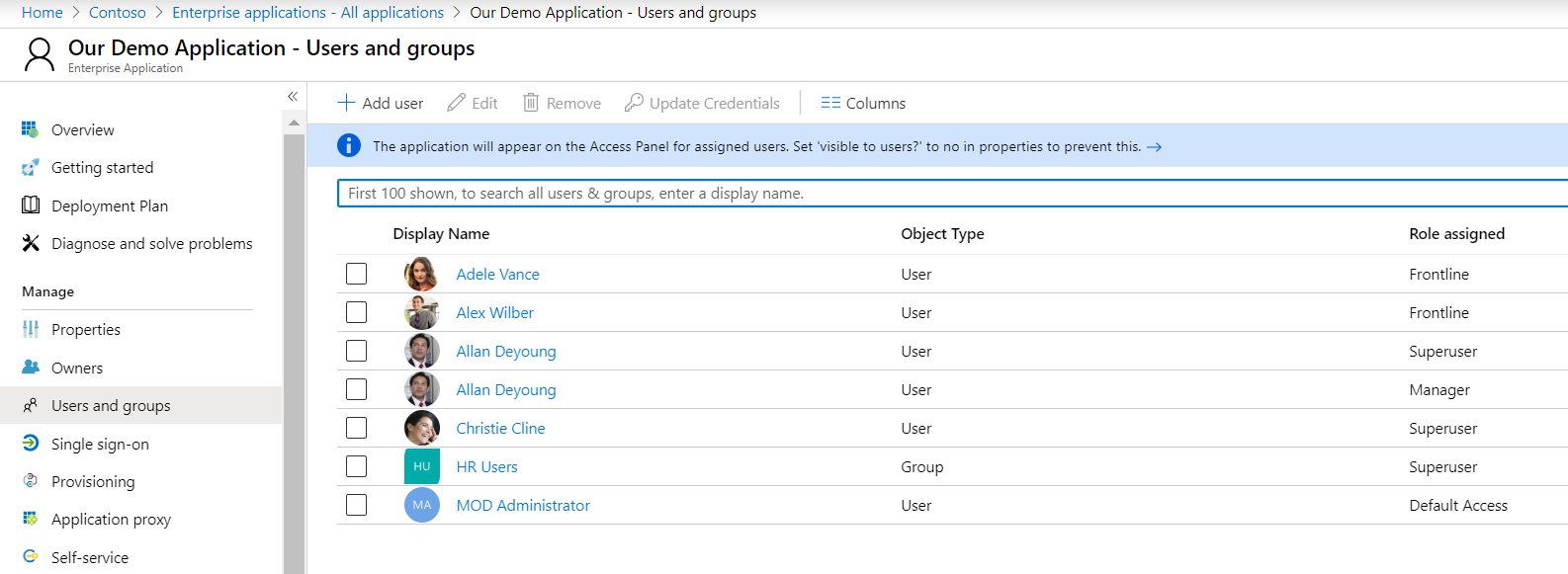Tick the checkbox beside Christie Cline
1568x574 pixels.
coord(357,428)
